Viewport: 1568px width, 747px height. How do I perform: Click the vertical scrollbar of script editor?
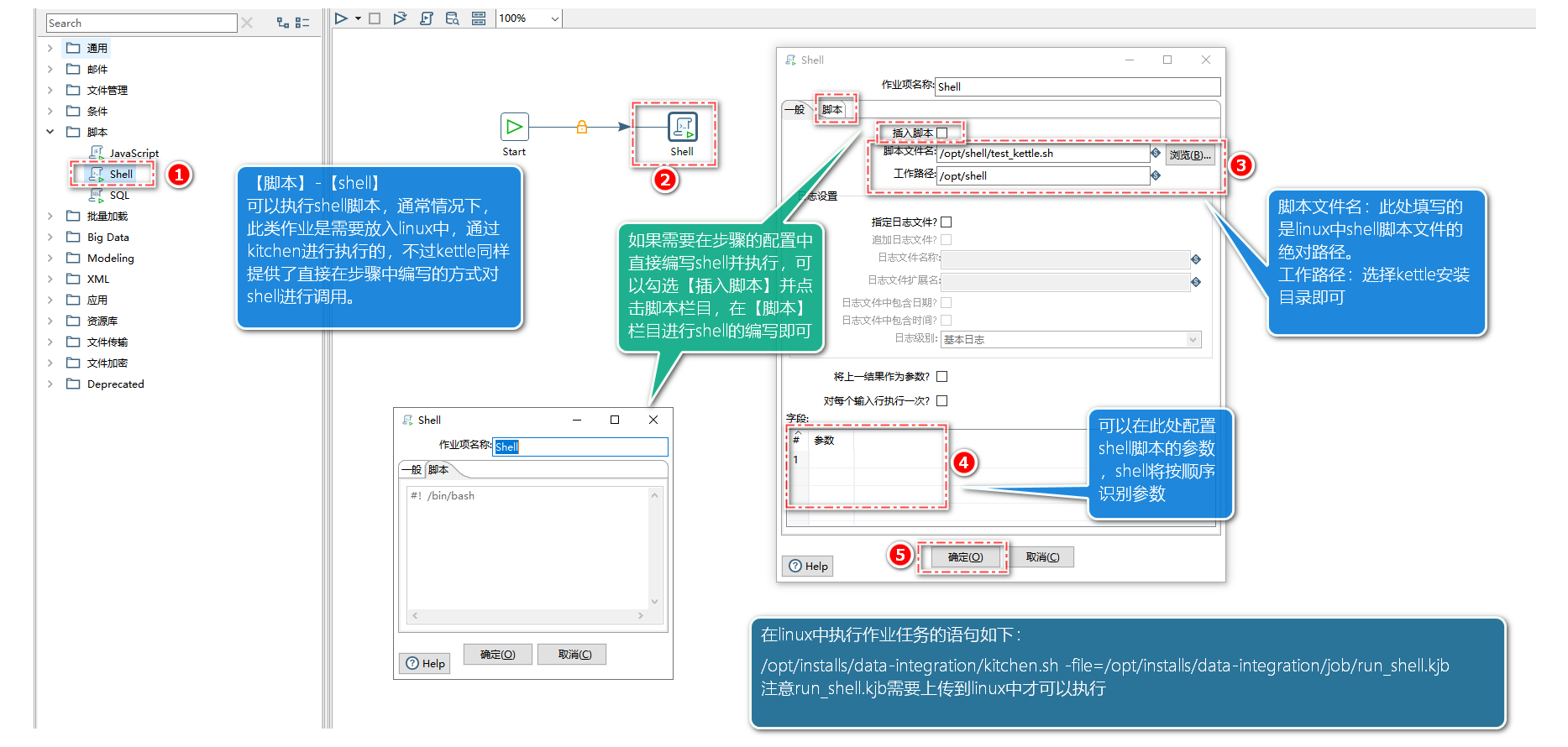point(654,548)
